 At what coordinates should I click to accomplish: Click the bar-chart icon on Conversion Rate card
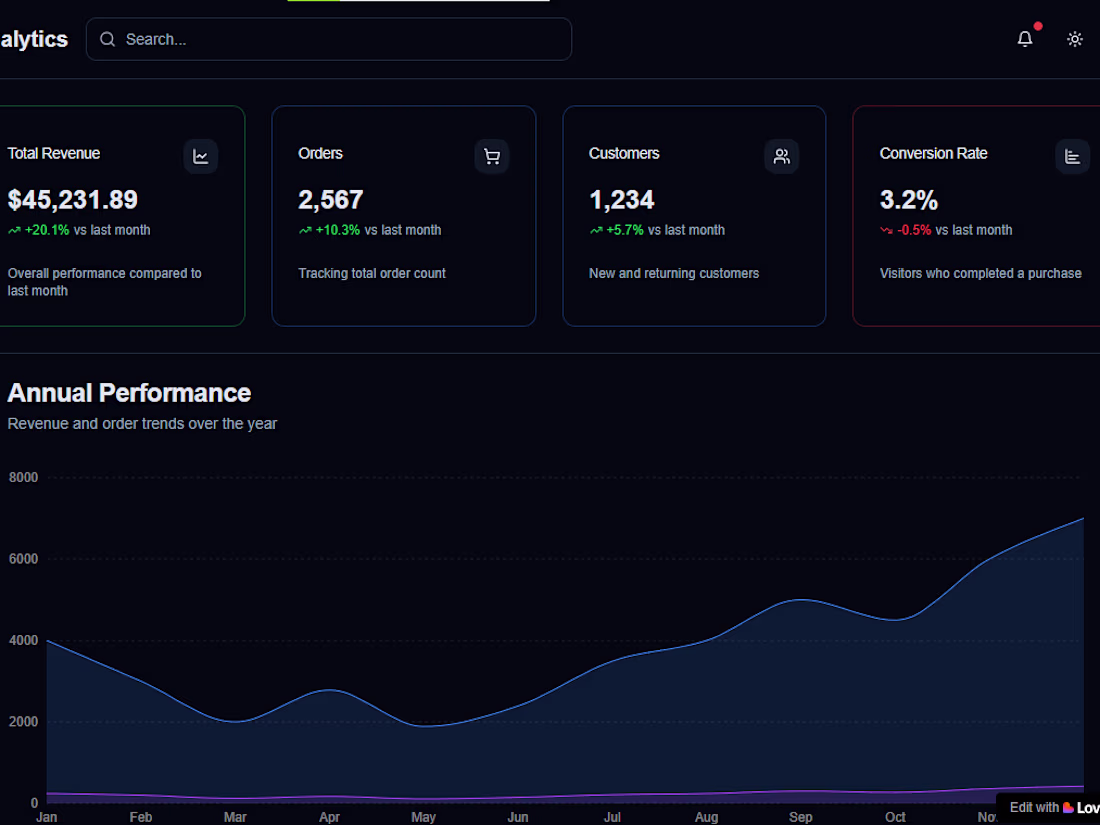tap(1072, 156)
